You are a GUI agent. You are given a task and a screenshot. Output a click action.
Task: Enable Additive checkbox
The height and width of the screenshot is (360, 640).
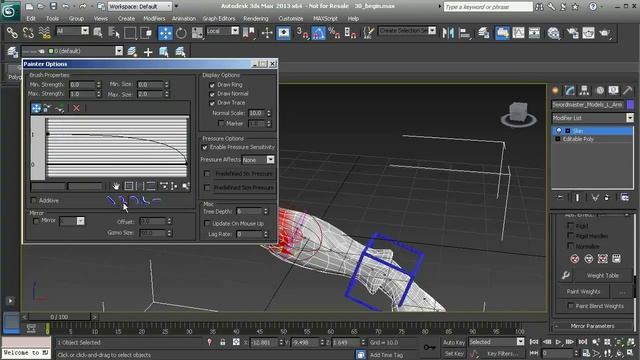[34, 200]
